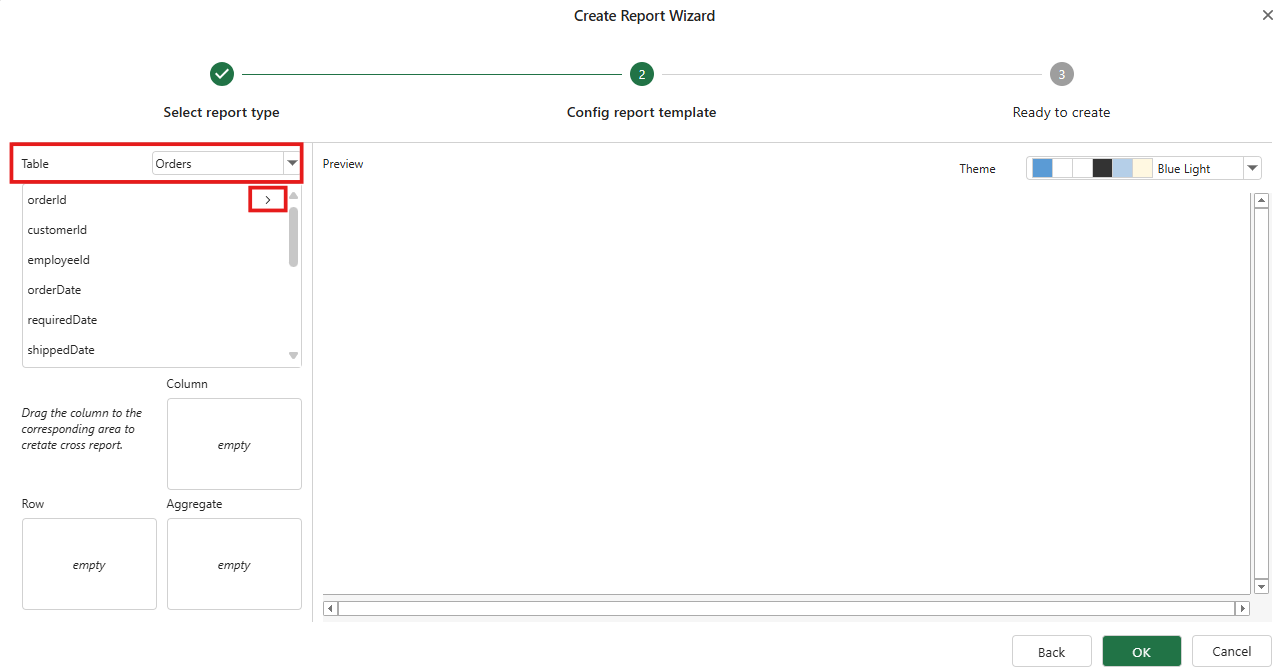Image resolution: width=1282 pixels, height=670 pixels.
Task: Click the empty Aggregate drop area
Action: [x=234, y=564]
